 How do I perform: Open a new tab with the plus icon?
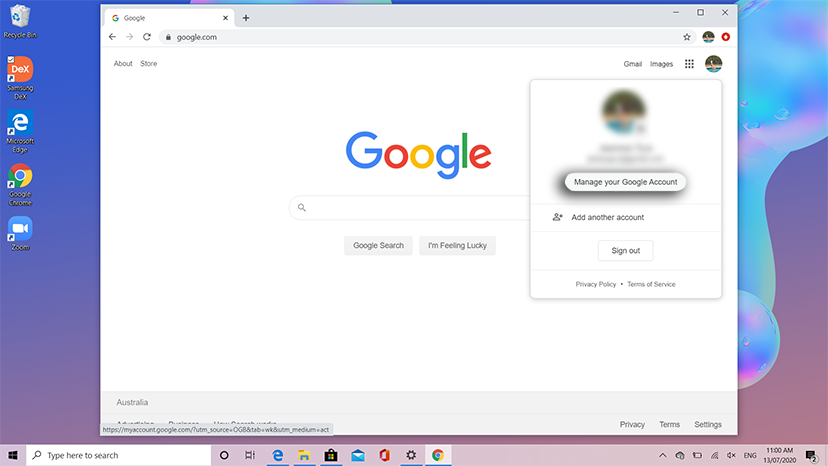(x=246, y=18)
